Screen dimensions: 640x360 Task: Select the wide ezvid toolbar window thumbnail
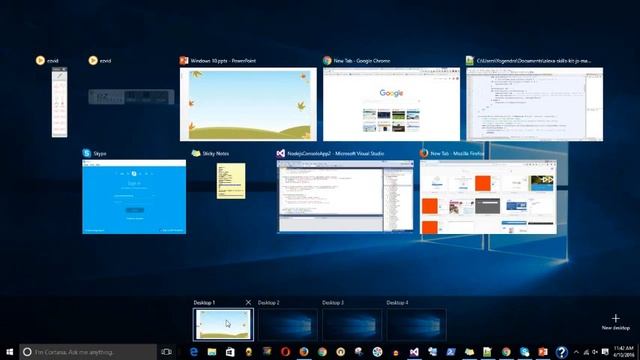[131, 97]
